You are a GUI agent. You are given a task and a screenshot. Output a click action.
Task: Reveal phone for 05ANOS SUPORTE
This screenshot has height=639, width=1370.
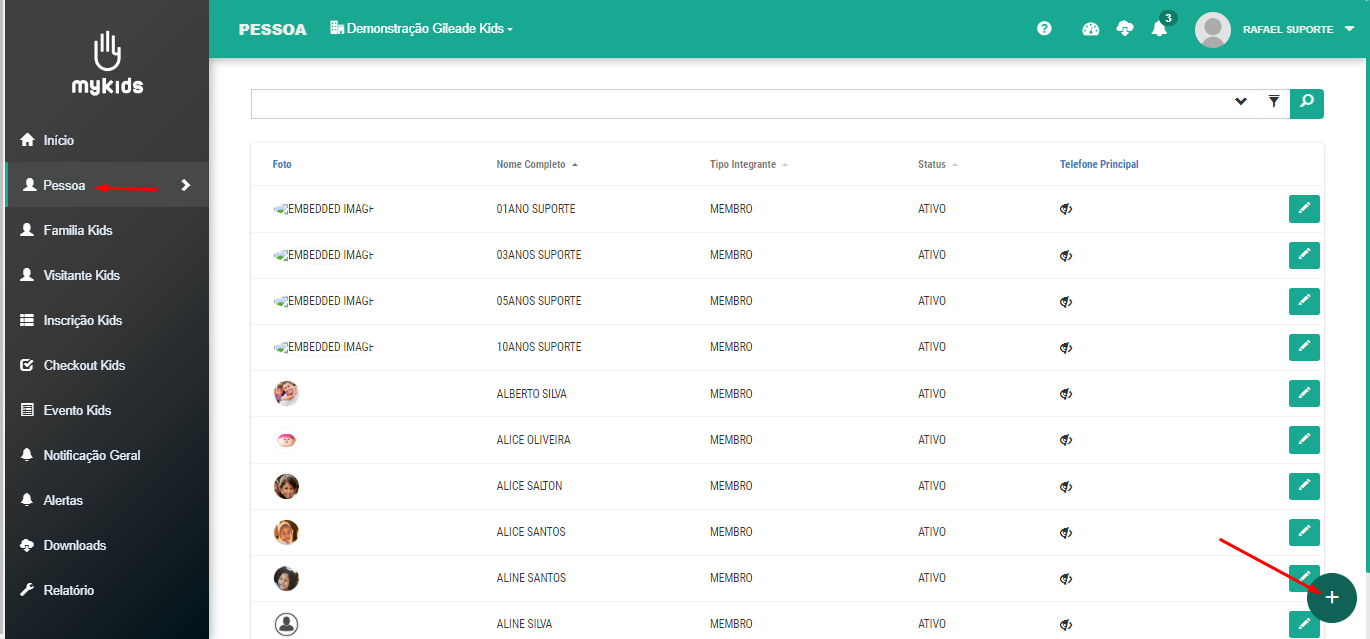(1066, 301)
